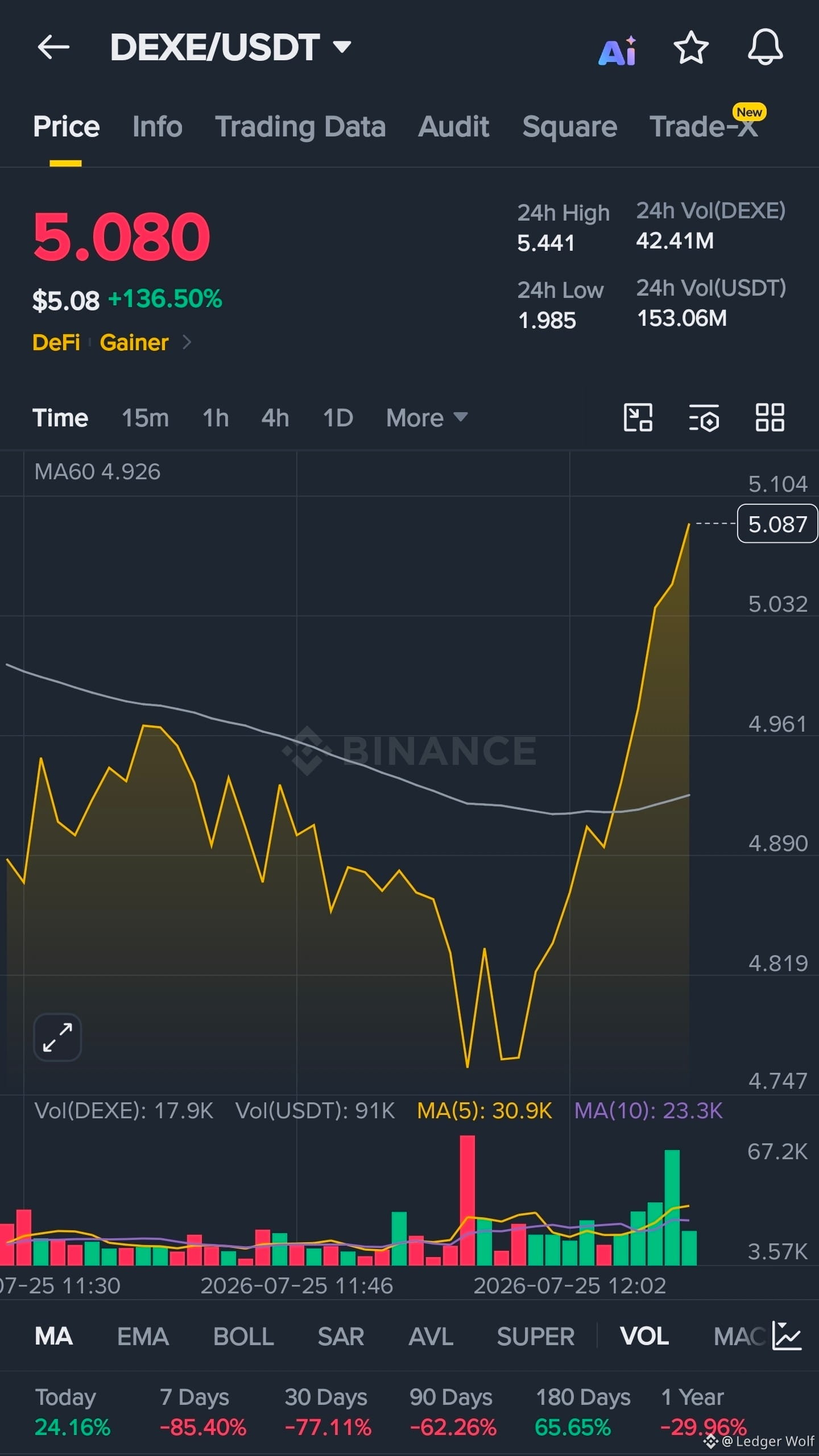
Task: Tap the tallest red volume bar
Action: coord(468,1200)
